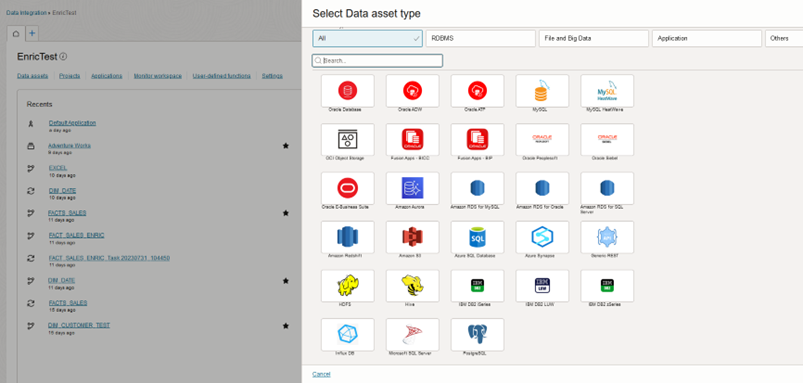Viewport: 803px width, 383px height.
Task: Choose IBM DB2 zSeries tile
Action: coord(607,286)
